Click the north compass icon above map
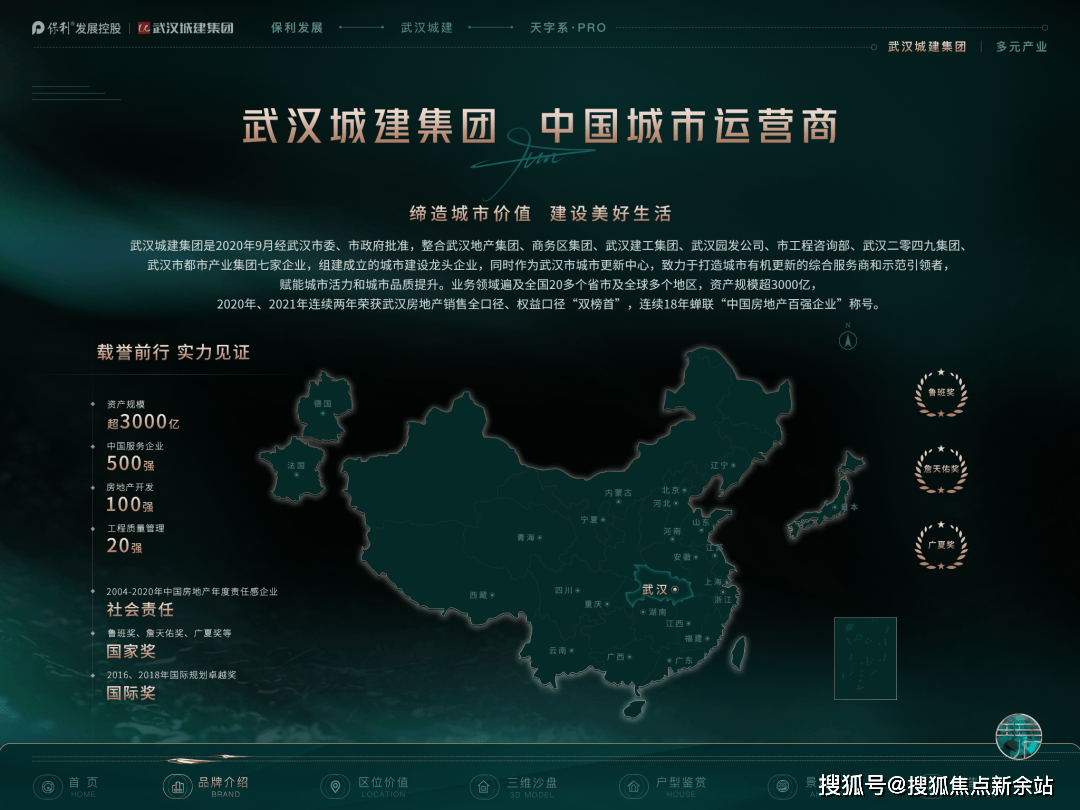The height and width of the screenshot is (810, 1080). coord(847,340)
